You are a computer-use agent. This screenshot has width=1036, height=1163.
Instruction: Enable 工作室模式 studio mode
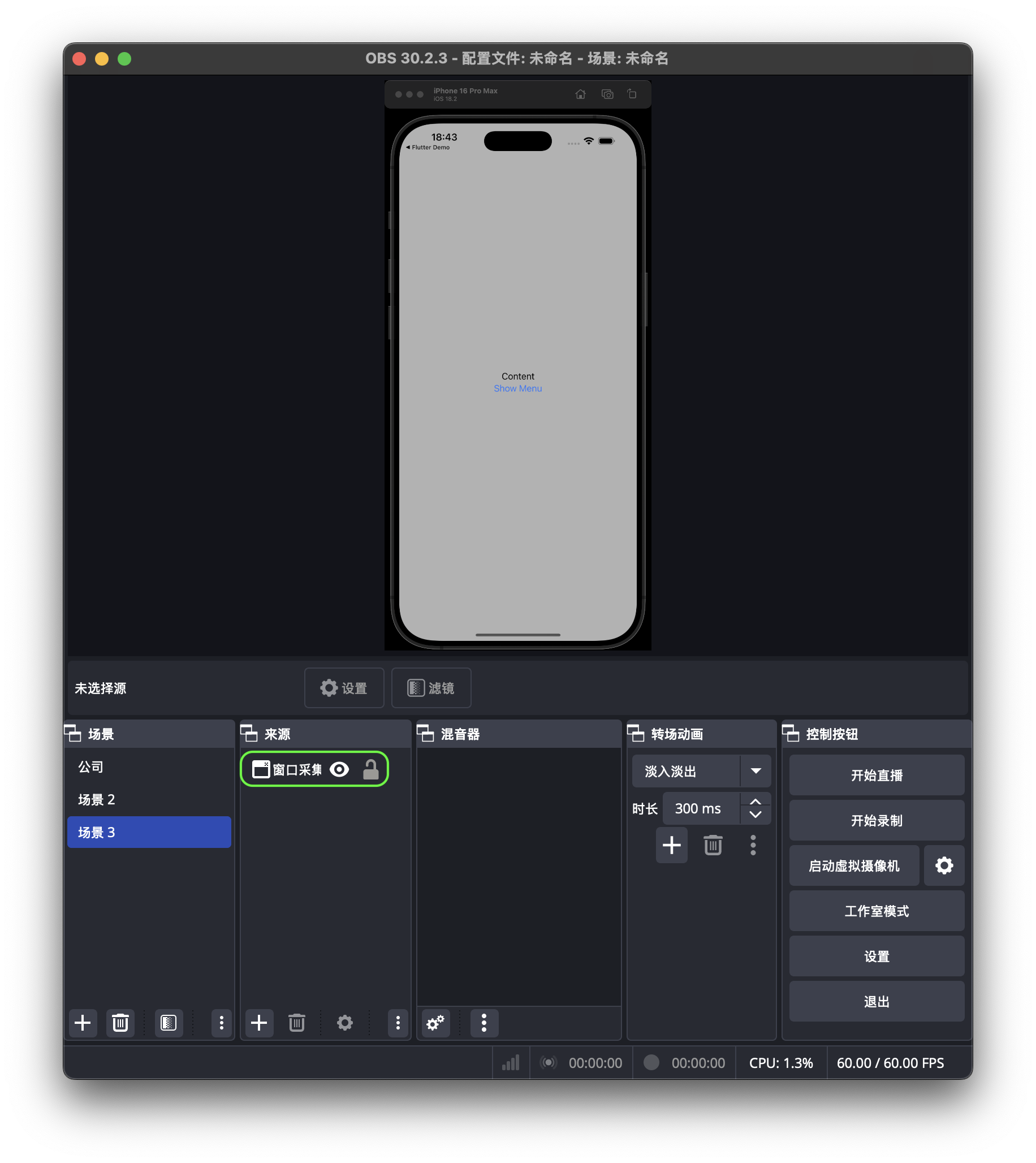coord(877,911)
